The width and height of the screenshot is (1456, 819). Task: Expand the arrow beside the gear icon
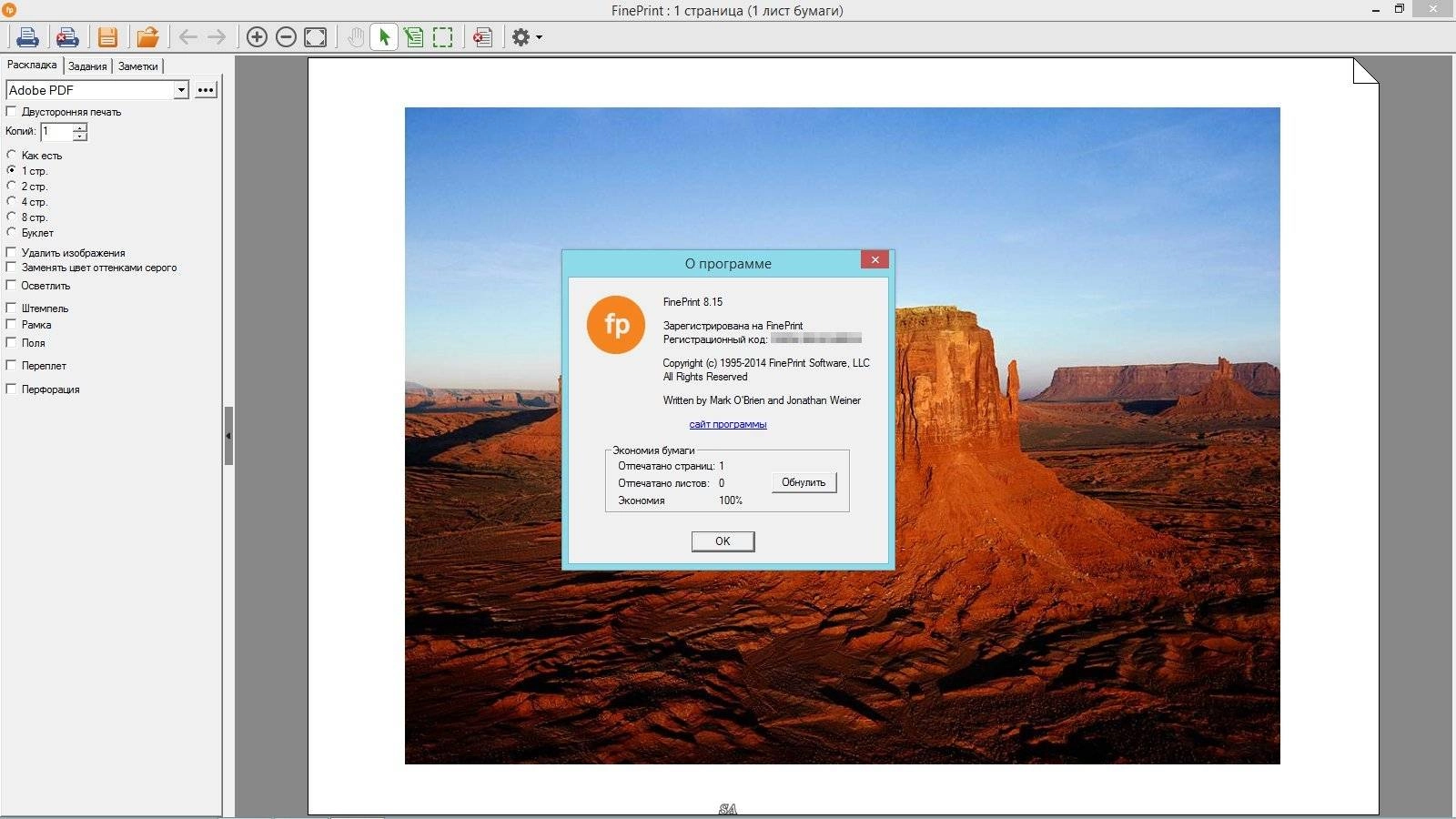(540, 38)
